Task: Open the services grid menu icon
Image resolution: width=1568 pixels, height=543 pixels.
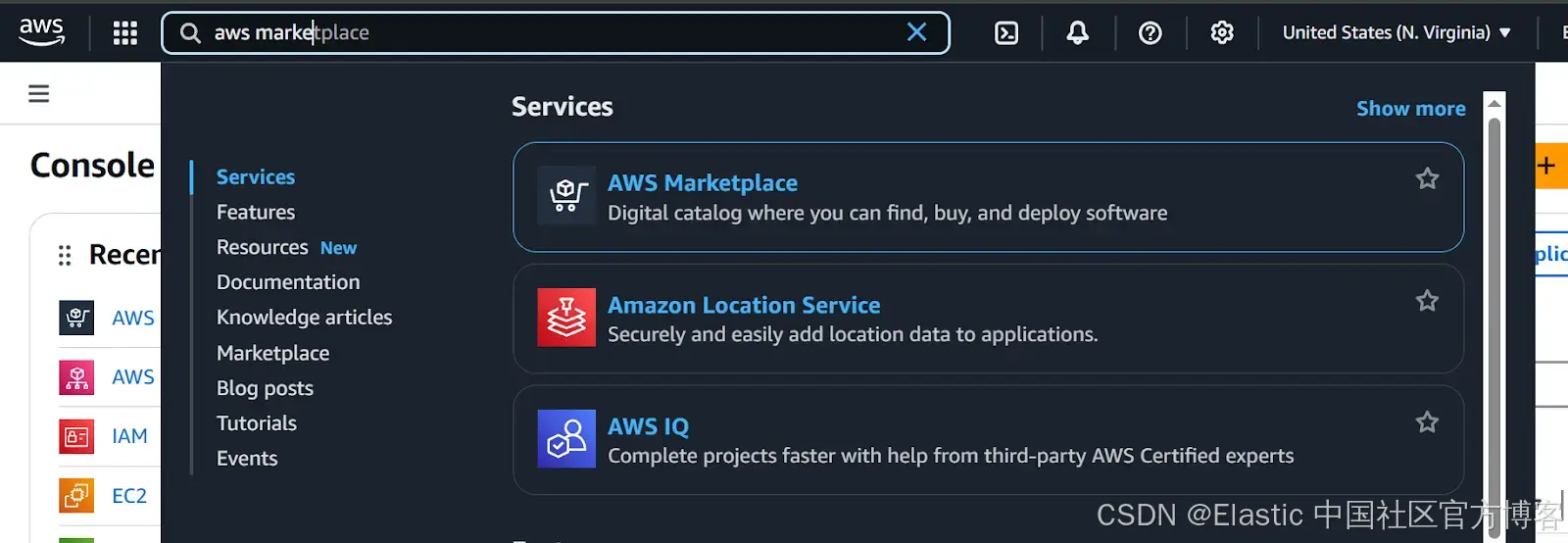Action: coord(125,32)
